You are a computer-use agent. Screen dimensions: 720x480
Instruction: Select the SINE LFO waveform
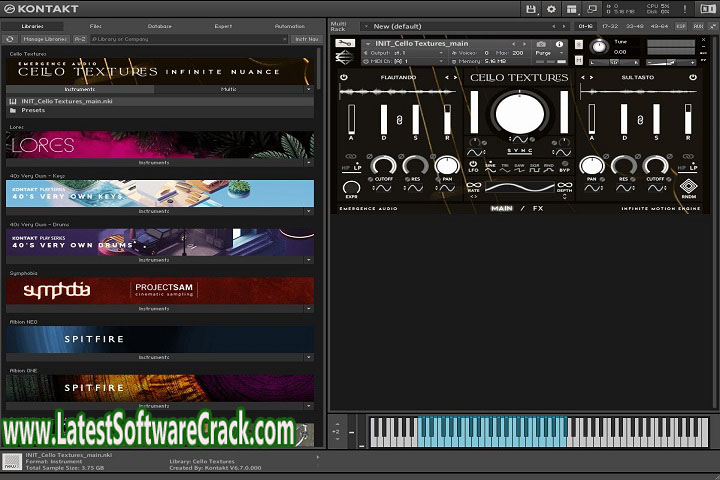pos(490,168)
